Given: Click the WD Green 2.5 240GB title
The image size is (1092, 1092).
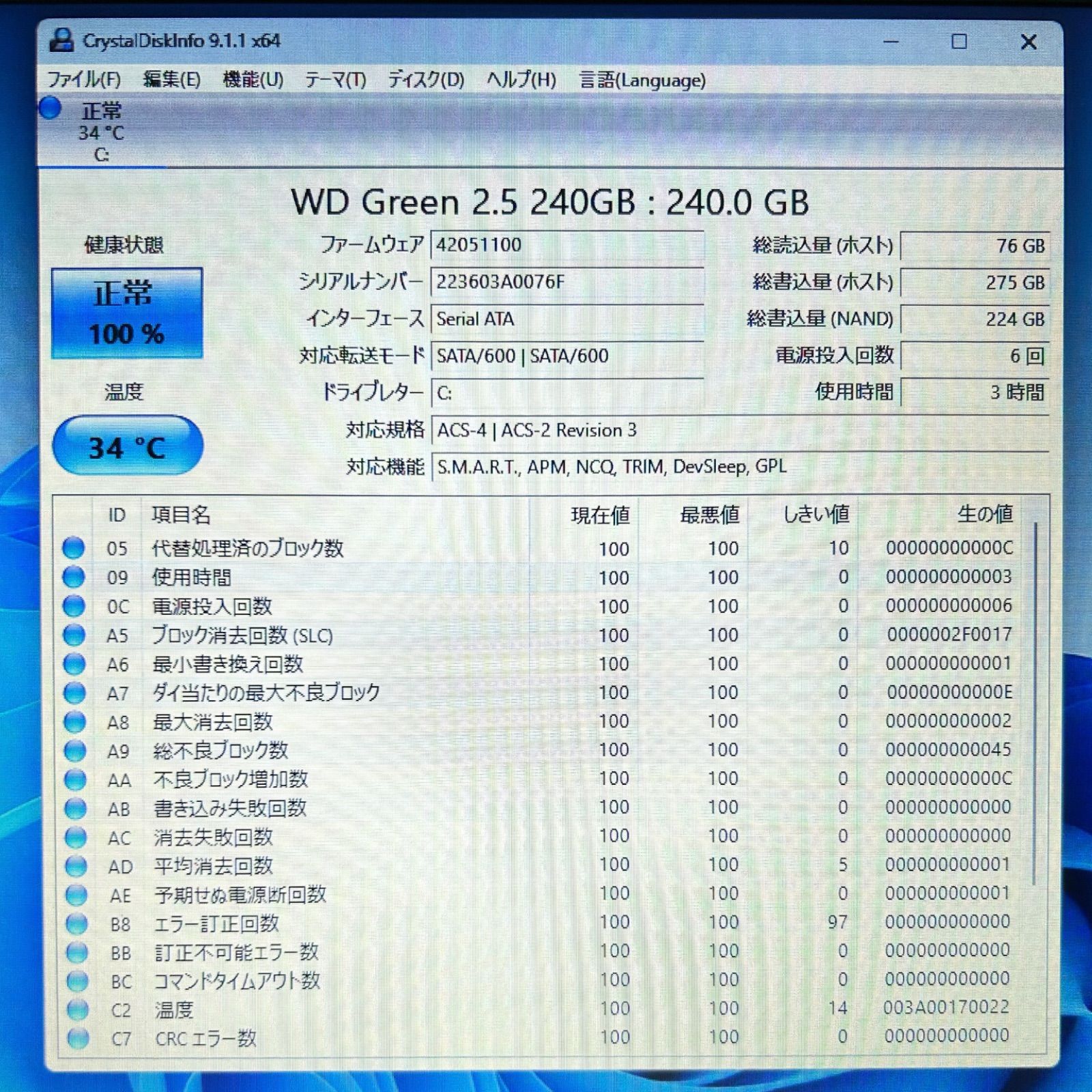Looking at the screenshot, I should [x=550, y=202].
